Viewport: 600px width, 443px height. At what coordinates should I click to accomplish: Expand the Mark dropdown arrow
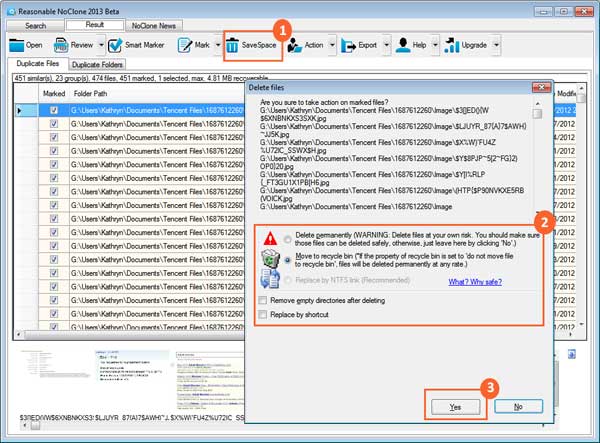pyautogui.click(x=218, y=45)
